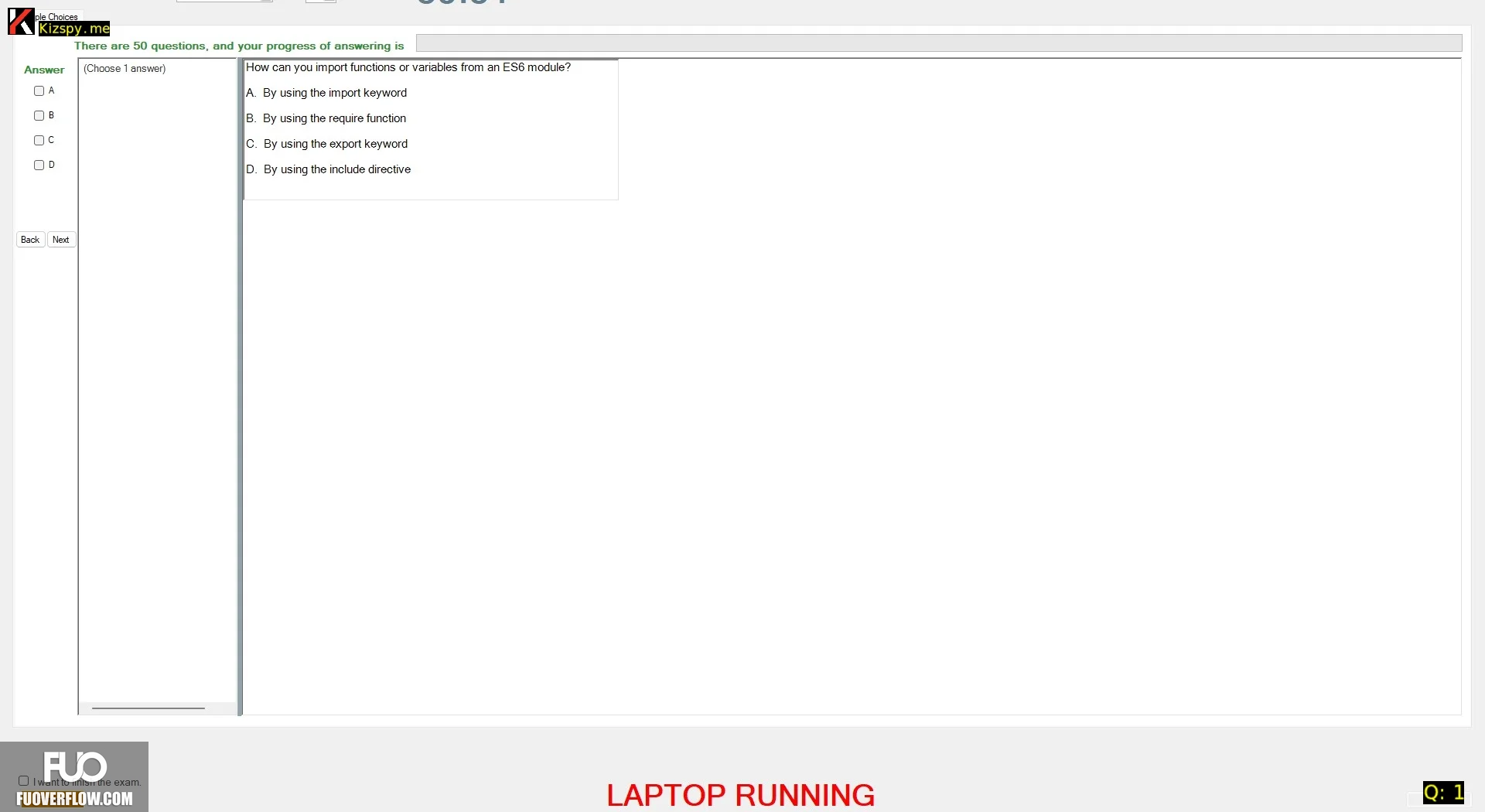Screen dimensions: 1485x812
Task: Click the '(Choose 1 answer)' hint text
Action: click(x=125, y=69)
